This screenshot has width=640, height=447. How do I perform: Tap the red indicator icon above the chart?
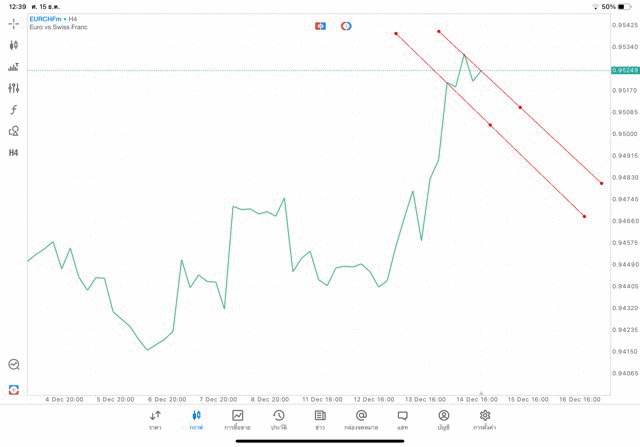(320, 26)
